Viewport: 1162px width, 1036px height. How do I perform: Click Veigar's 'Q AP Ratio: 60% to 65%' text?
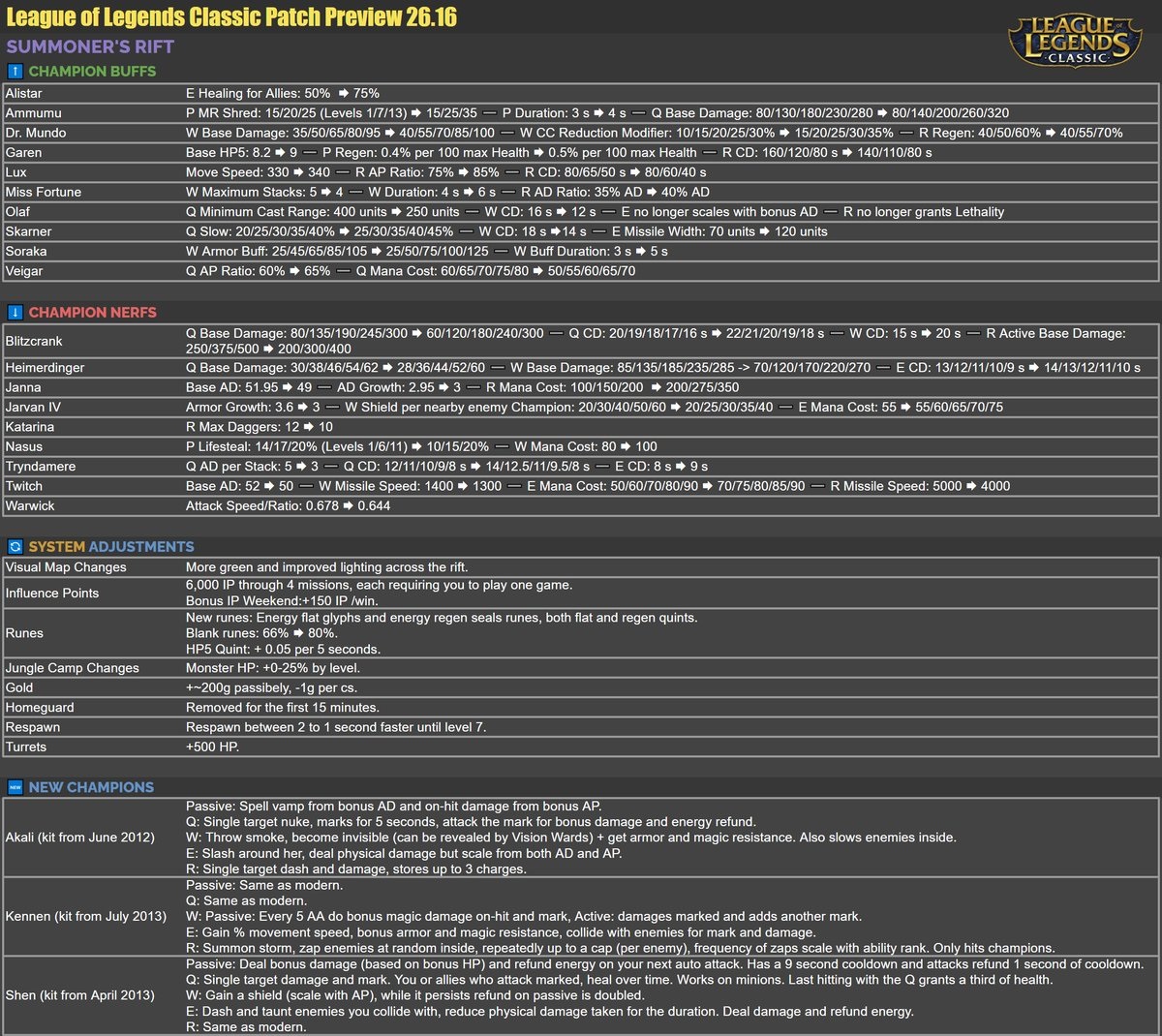point(259,271)
